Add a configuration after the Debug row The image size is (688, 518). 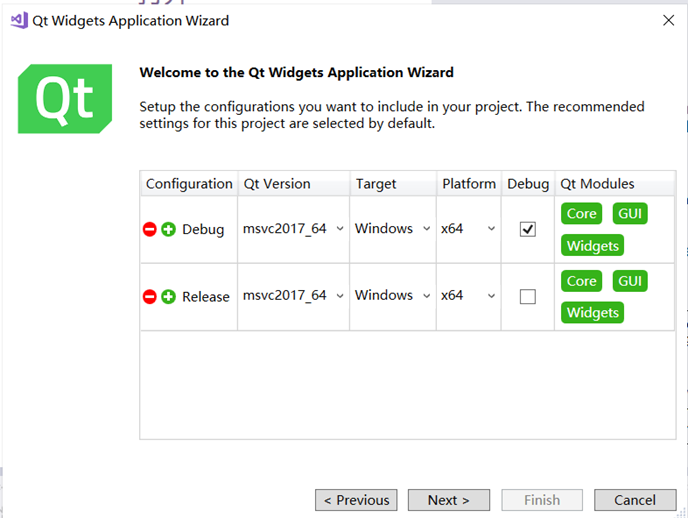(x=168, y=229)
